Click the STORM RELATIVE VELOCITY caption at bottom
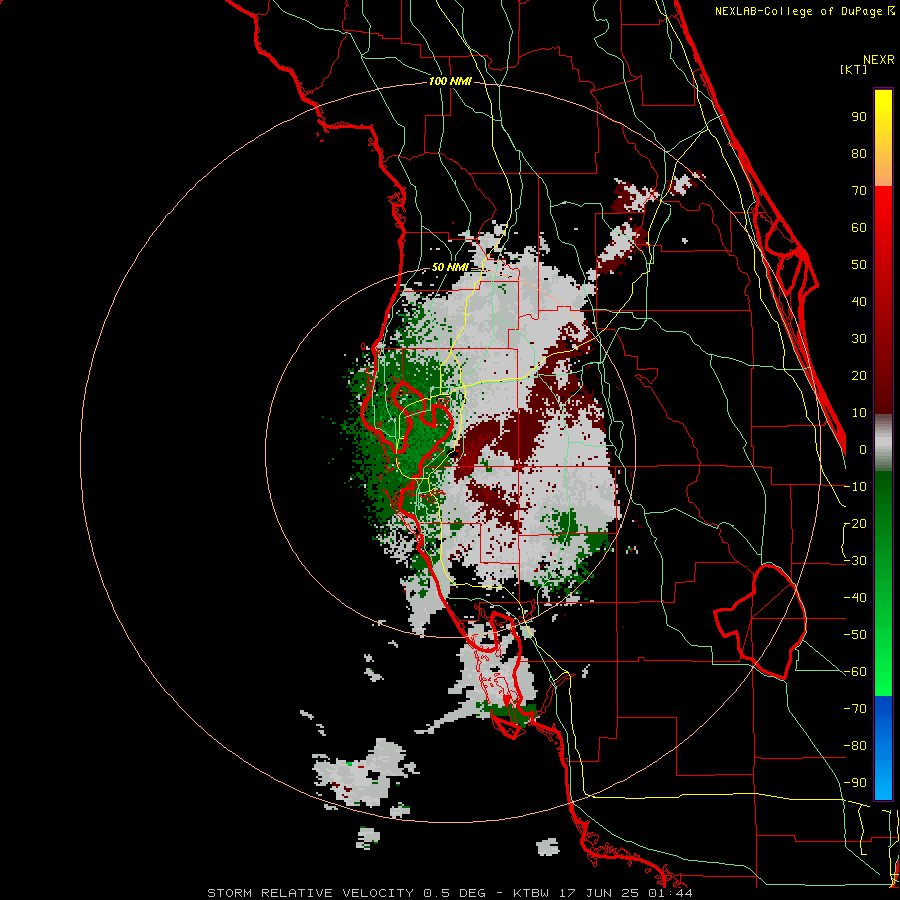The width and height of the screenshot is (900, 900). (449, 893)
